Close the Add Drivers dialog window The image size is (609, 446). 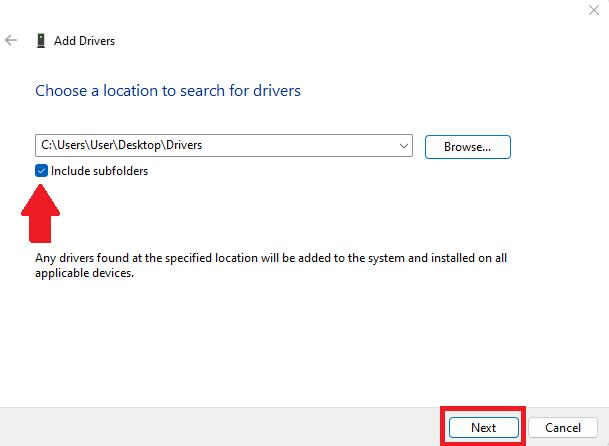[x=594, y=10]
